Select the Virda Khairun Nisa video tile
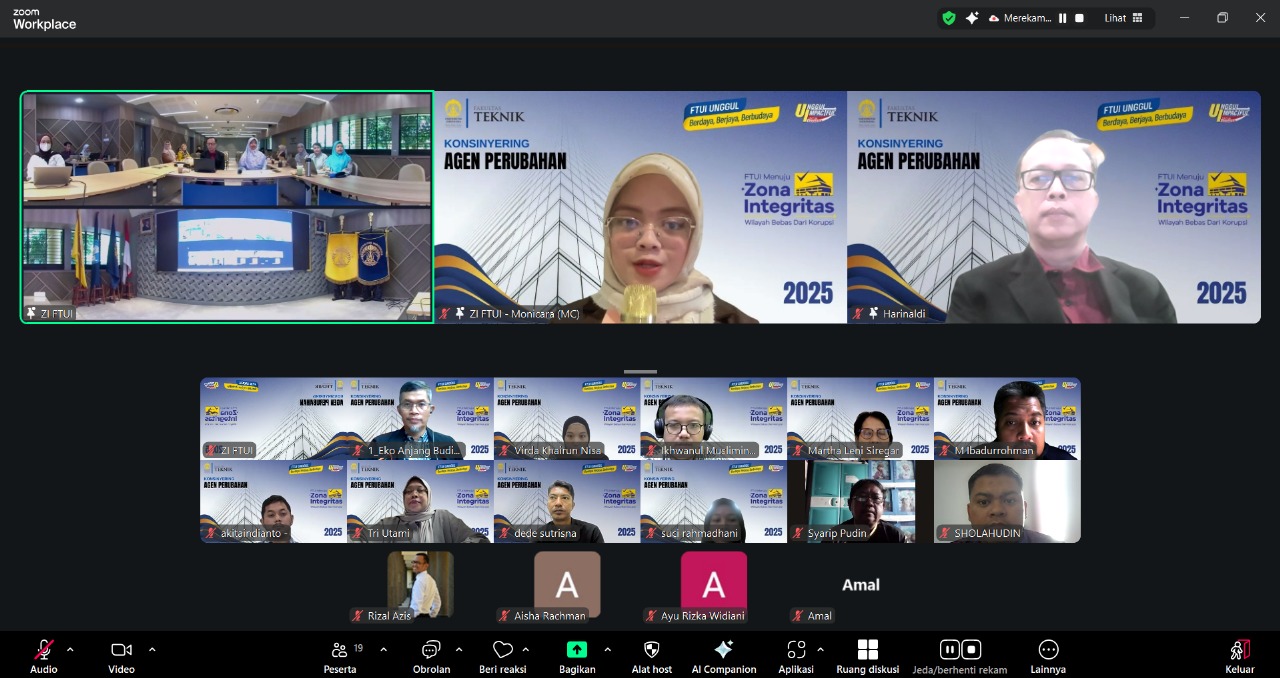This screenshot has width=1280, height=678. (567, 418)
